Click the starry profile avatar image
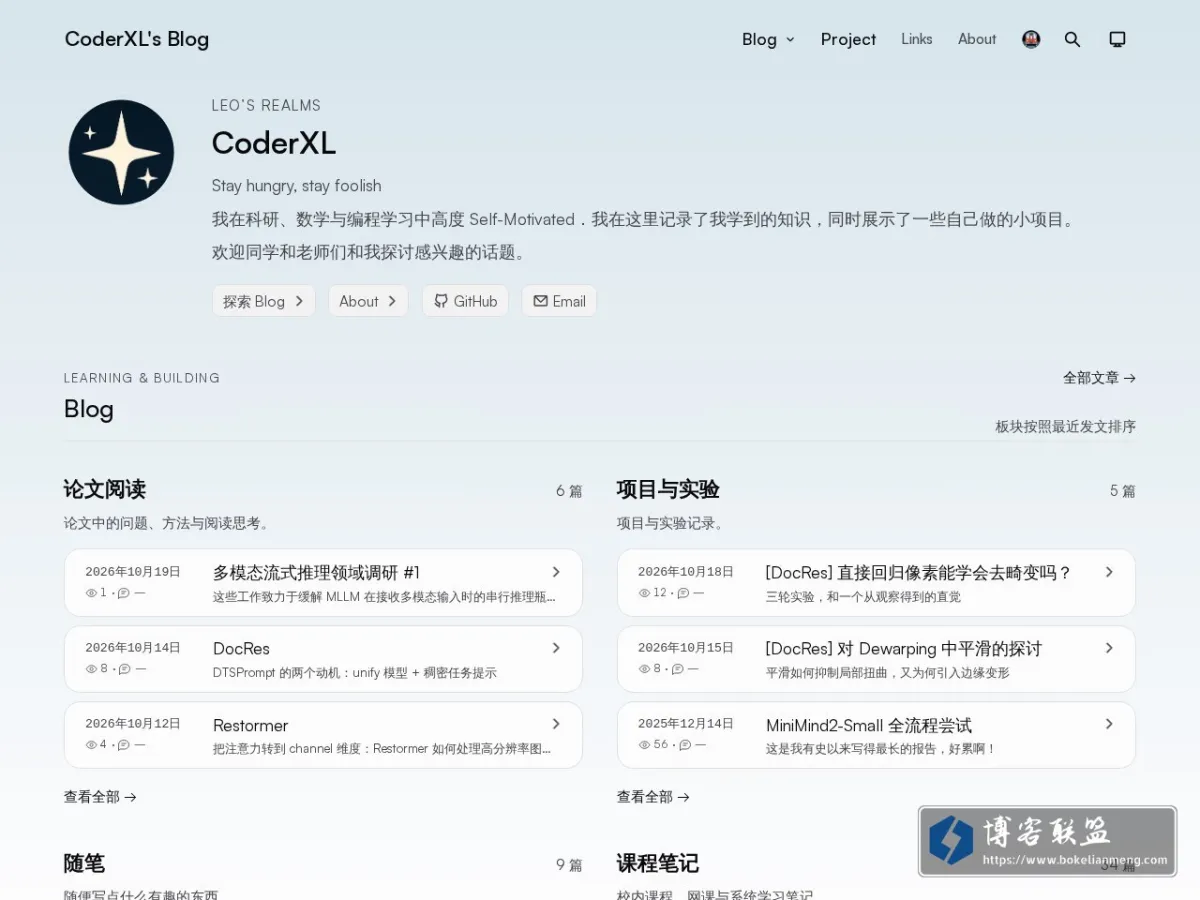The height and width of the screenshot is (900, 1200). coord(121,152)
